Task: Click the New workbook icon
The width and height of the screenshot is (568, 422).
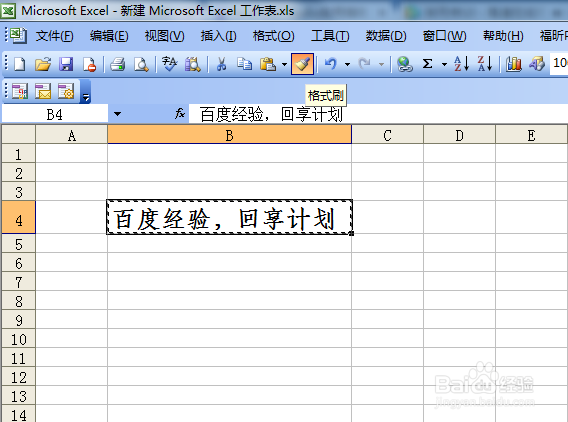Action: [20, 64]
